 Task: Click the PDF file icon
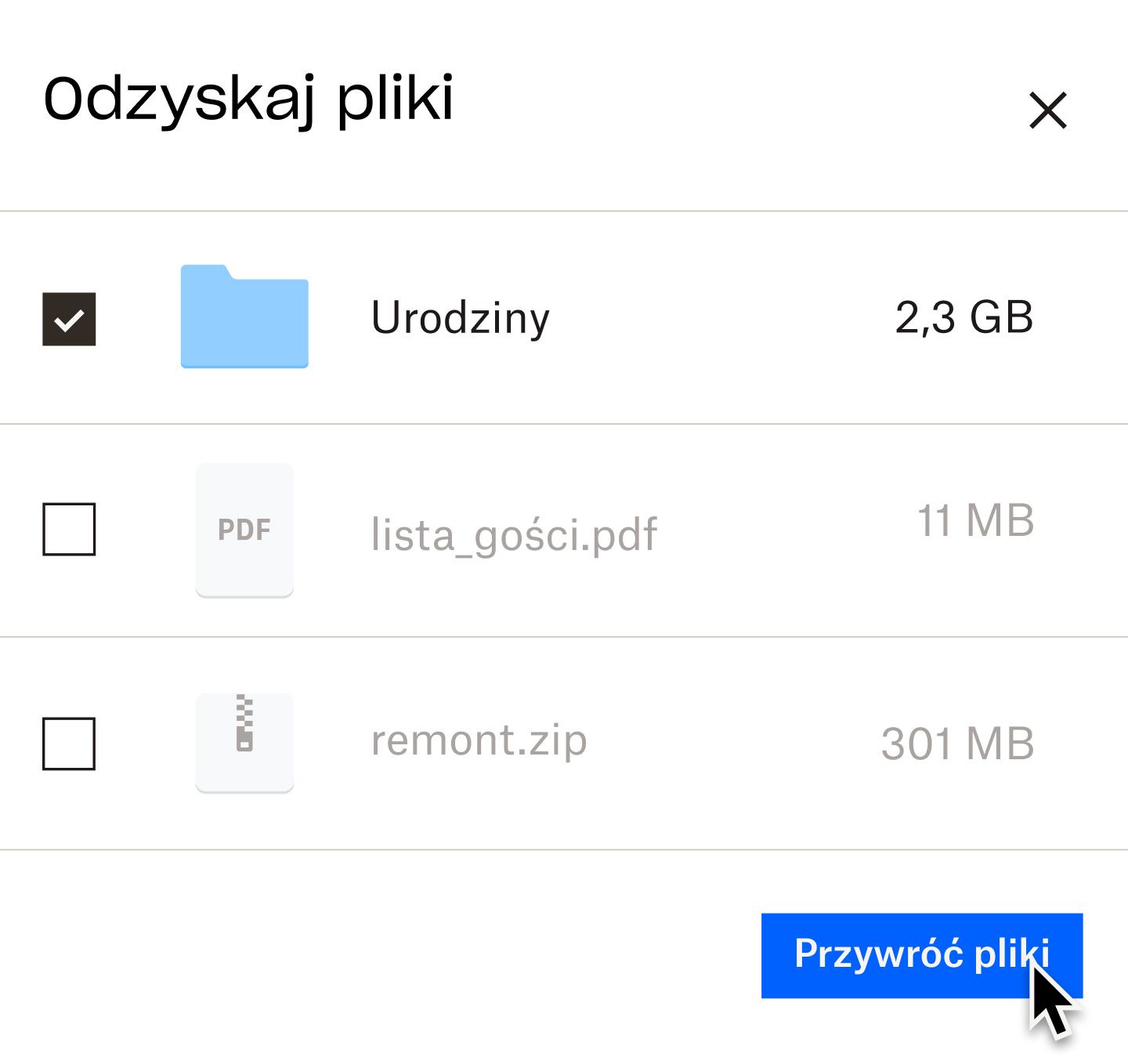pyautogui.click(x=244, y=530)
